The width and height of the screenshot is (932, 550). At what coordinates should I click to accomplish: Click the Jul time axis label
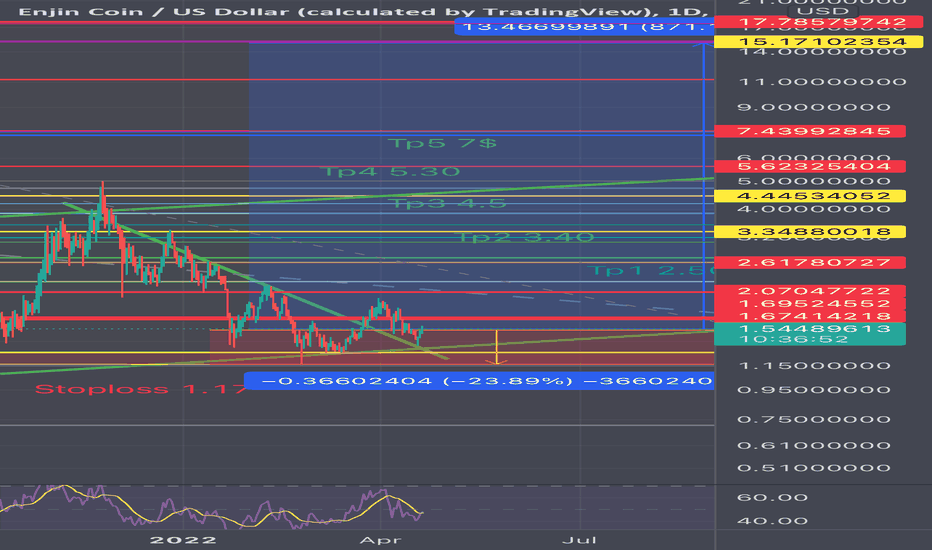point(580,540)
